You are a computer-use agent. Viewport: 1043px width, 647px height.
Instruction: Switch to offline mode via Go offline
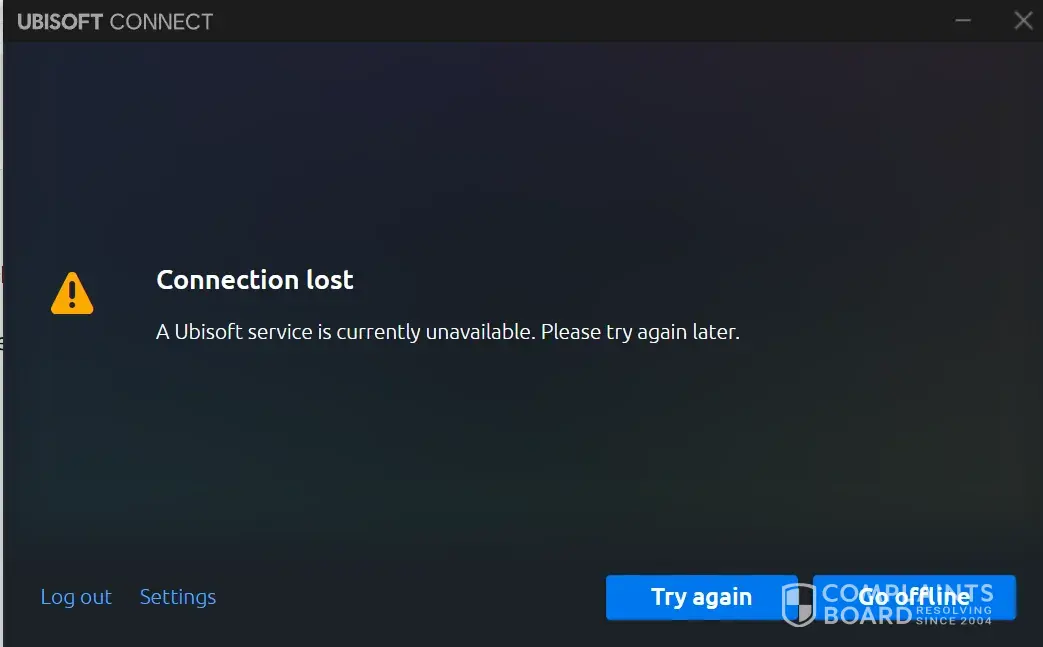pos(914,597)
